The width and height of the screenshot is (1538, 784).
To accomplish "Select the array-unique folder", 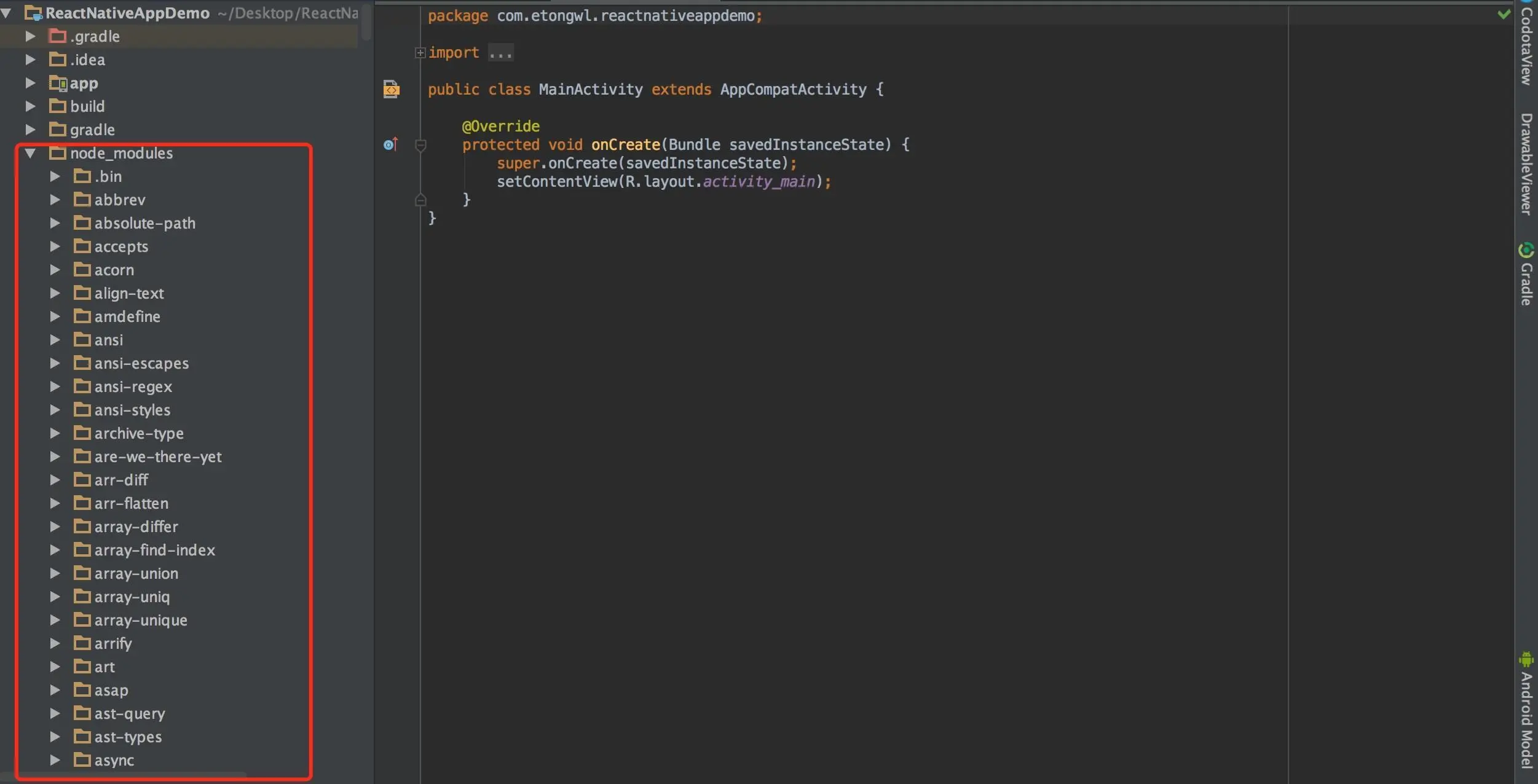I will pyautogui.click(x=141, y=621).
